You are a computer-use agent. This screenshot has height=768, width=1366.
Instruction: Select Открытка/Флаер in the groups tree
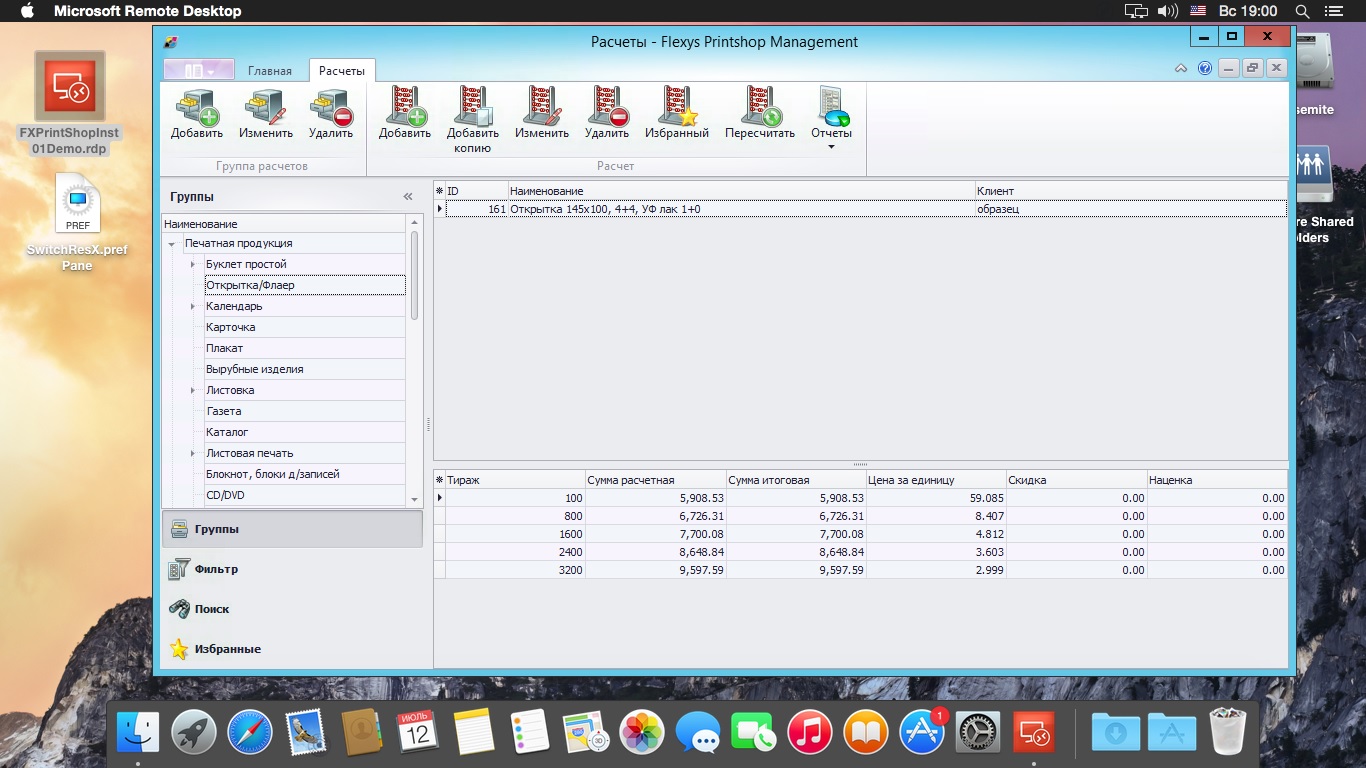(x=305, y=285)
